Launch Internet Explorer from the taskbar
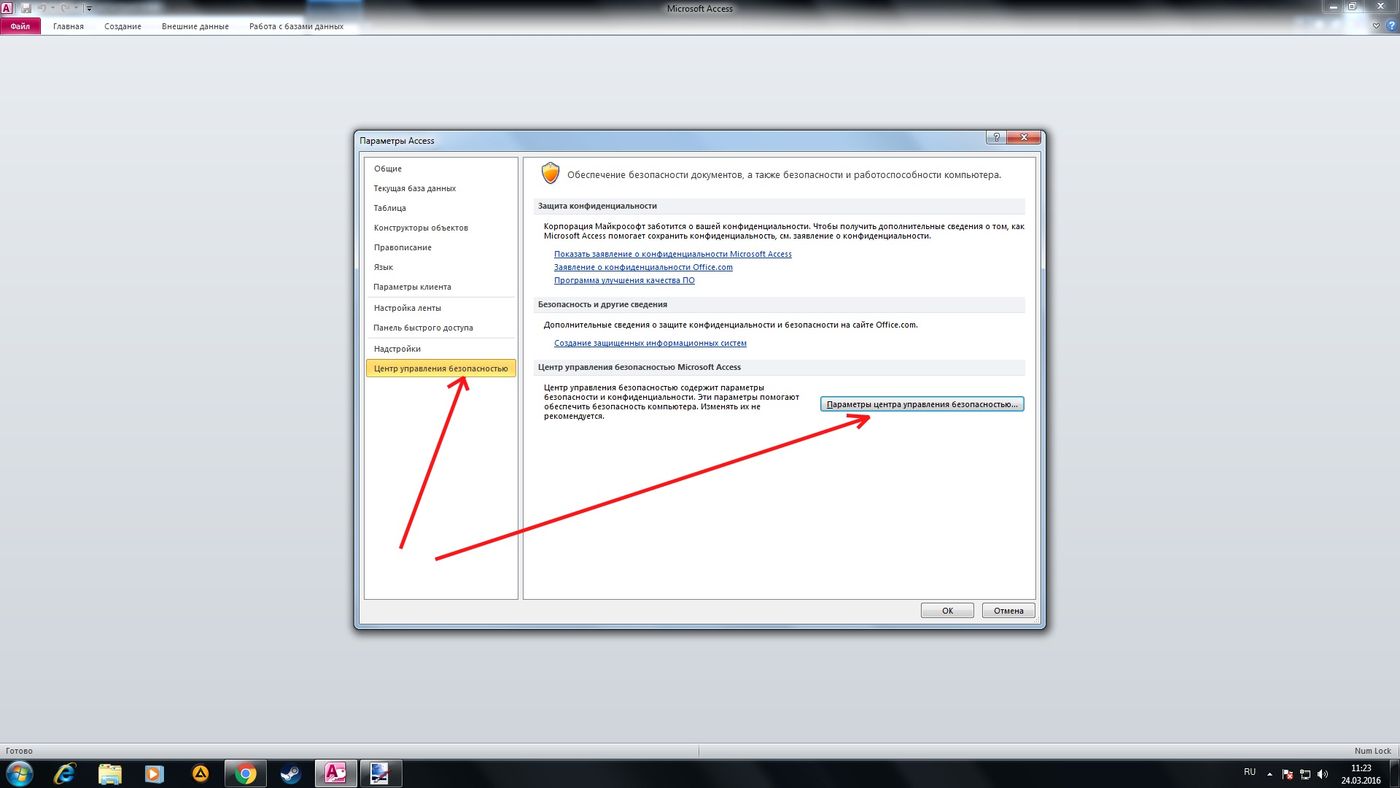Viewport: 1400px width, 788px height. click(65, 773)
